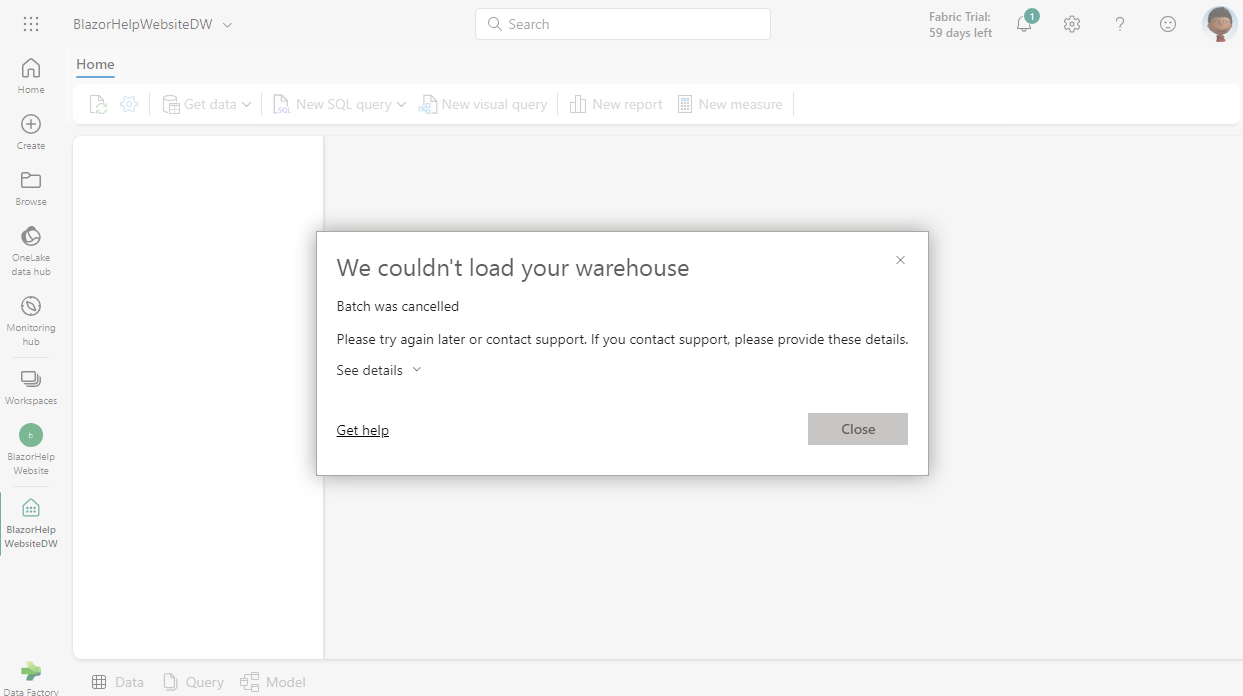Open the feedback smiley icon

click(1168, 24)
